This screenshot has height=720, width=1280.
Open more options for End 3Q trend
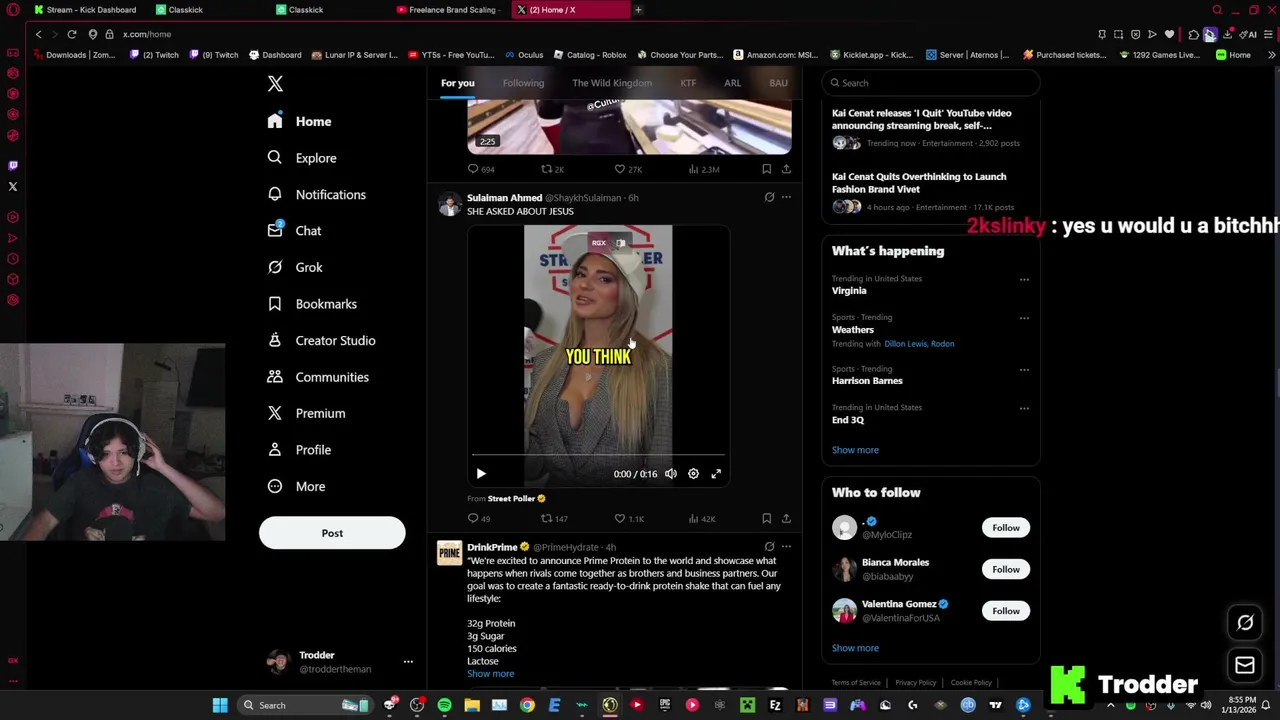[1024, 408]
